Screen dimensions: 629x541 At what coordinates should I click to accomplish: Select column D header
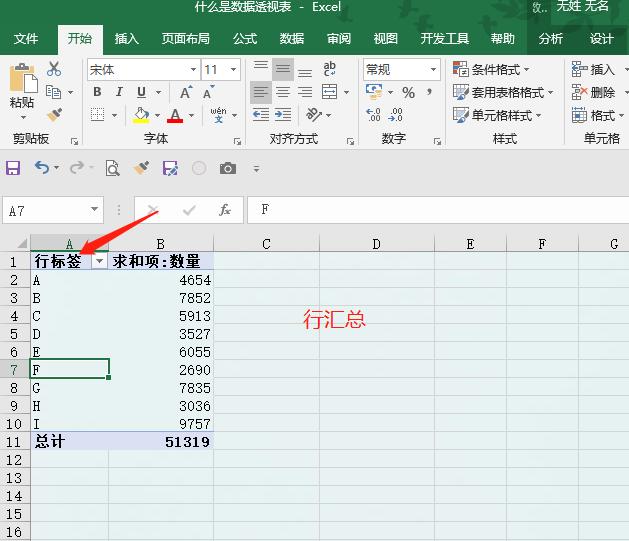(x=376, y=244)
